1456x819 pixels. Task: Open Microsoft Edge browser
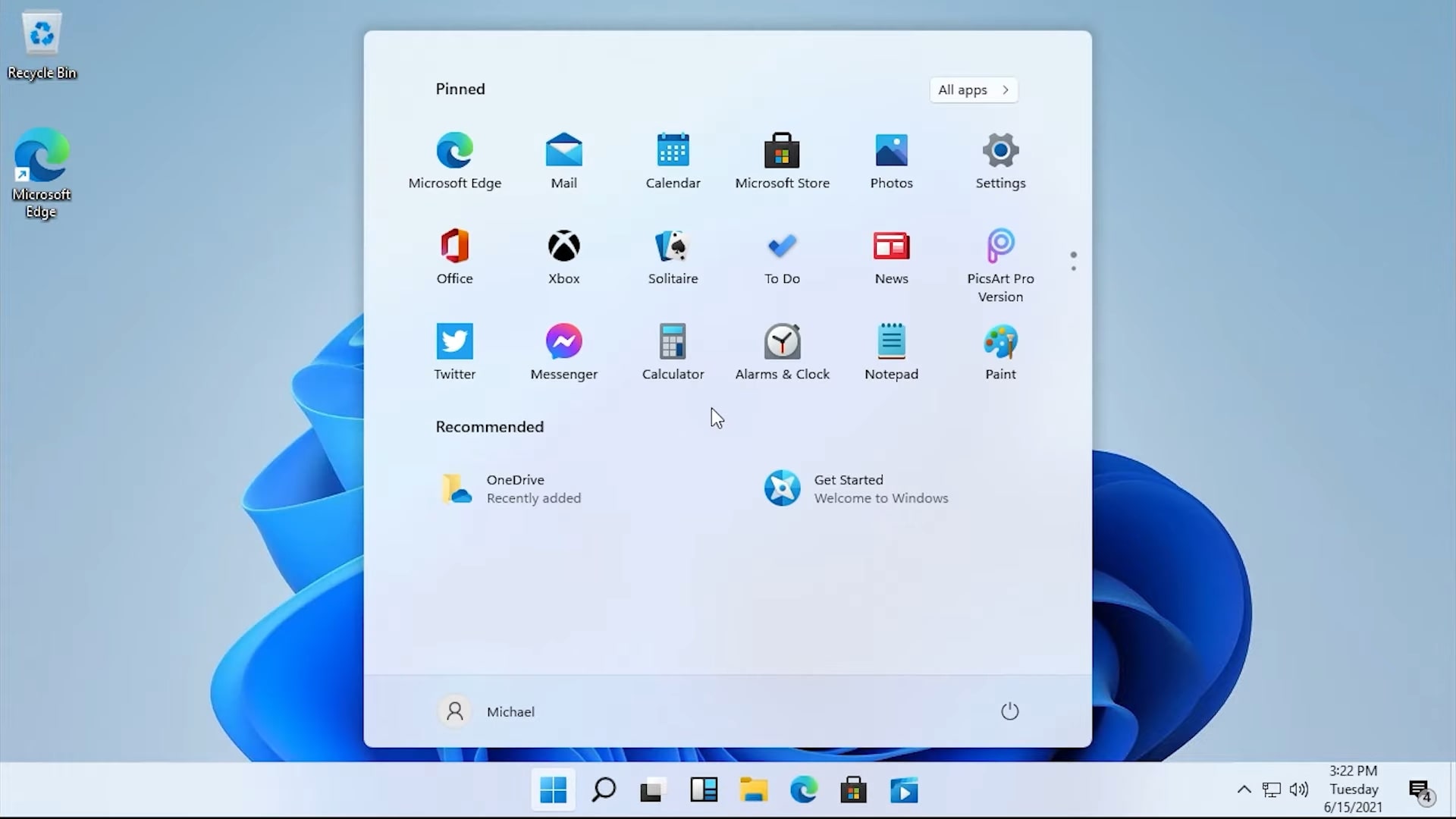coord(454,150)
